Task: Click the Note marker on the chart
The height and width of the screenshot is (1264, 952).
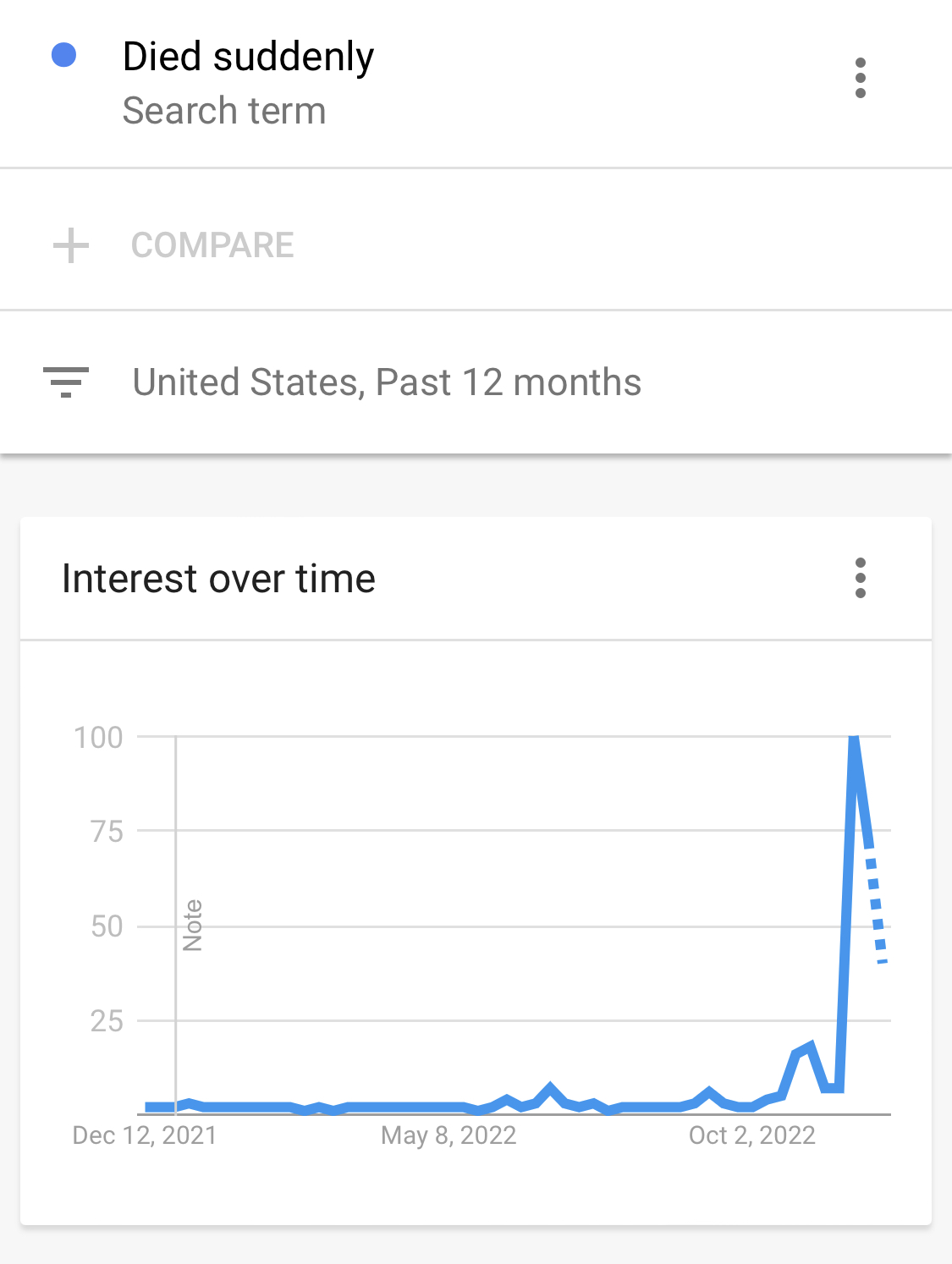Action: tap(193, 926)
